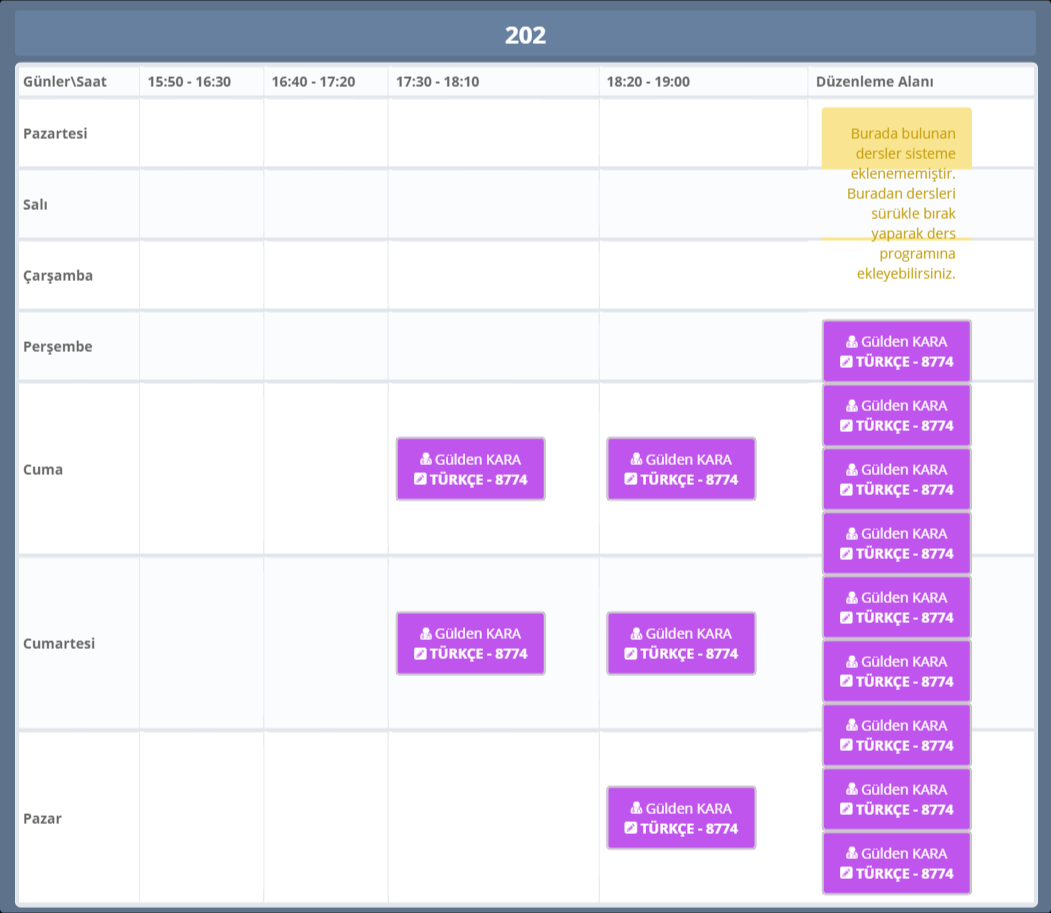Click edit icon on Cuma 18:20 lesson card
The height and width of the screenshot is (913, 1051).
tap(630, 479)
